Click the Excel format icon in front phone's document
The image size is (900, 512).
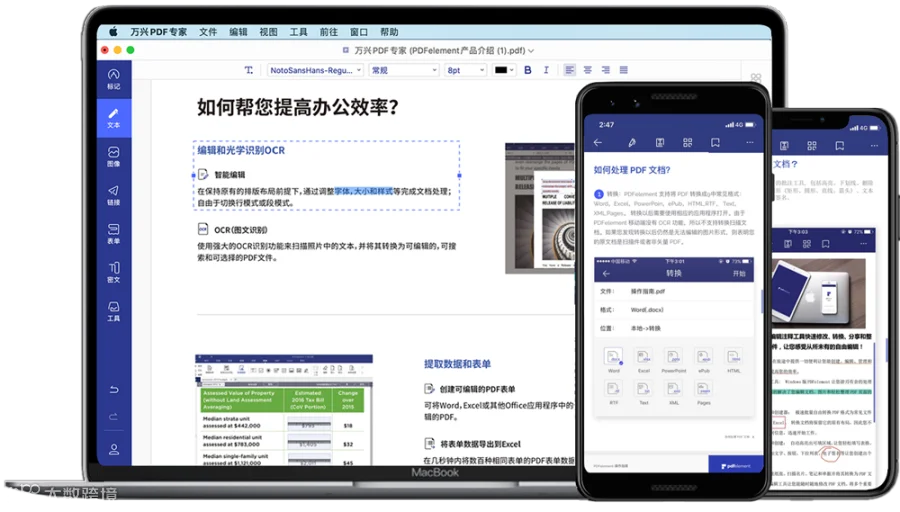643,357
